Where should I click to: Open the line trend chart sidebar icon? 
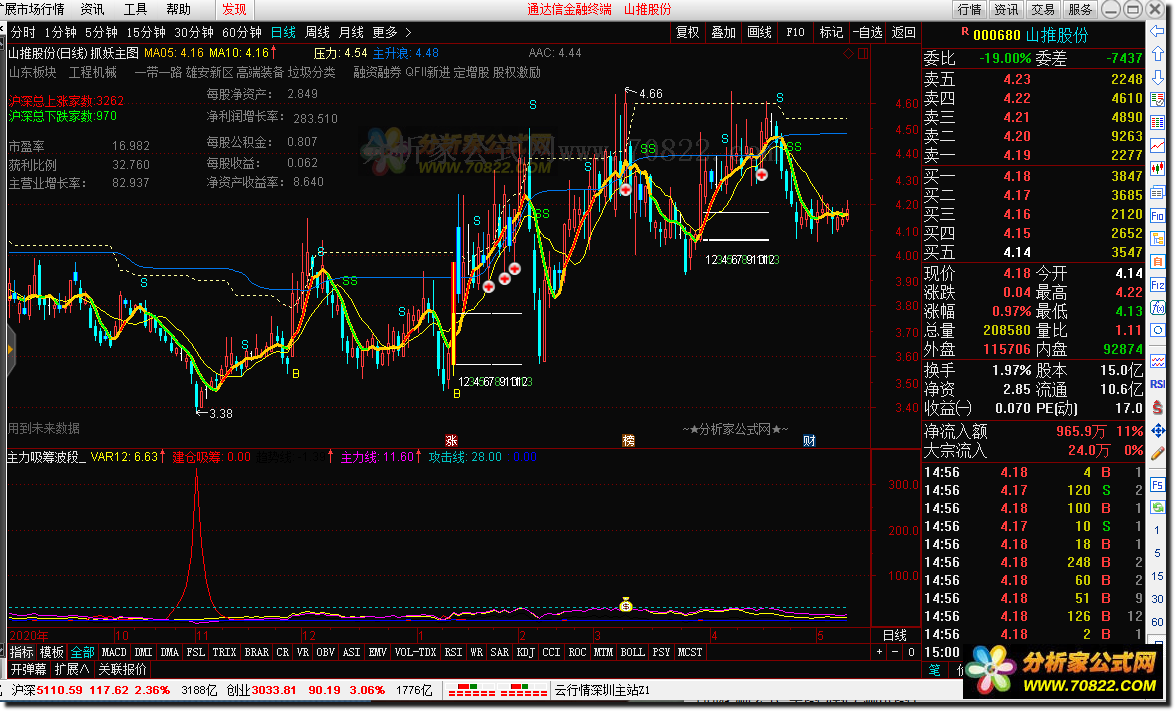point(1157,147)
